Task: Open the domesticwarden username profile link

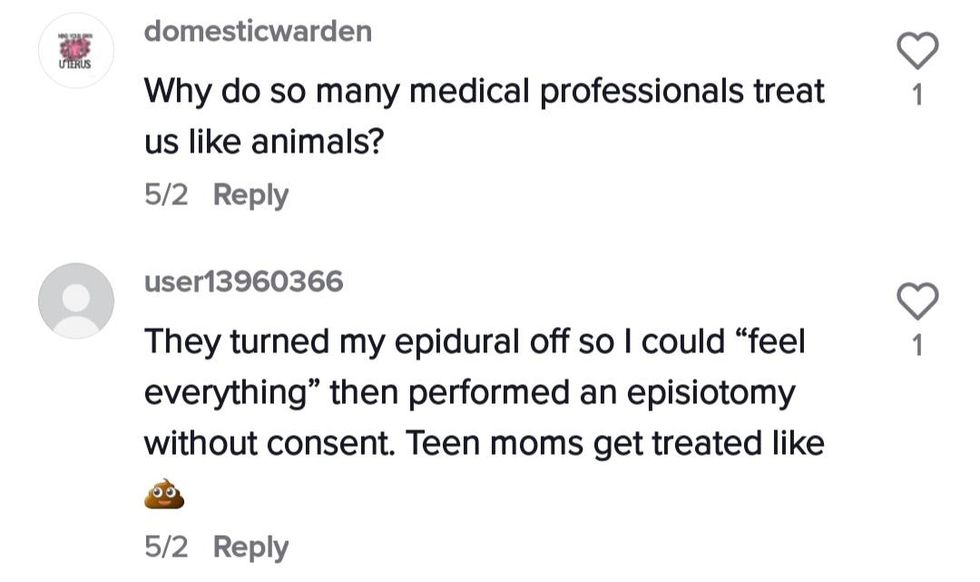Action: (258, 31)
